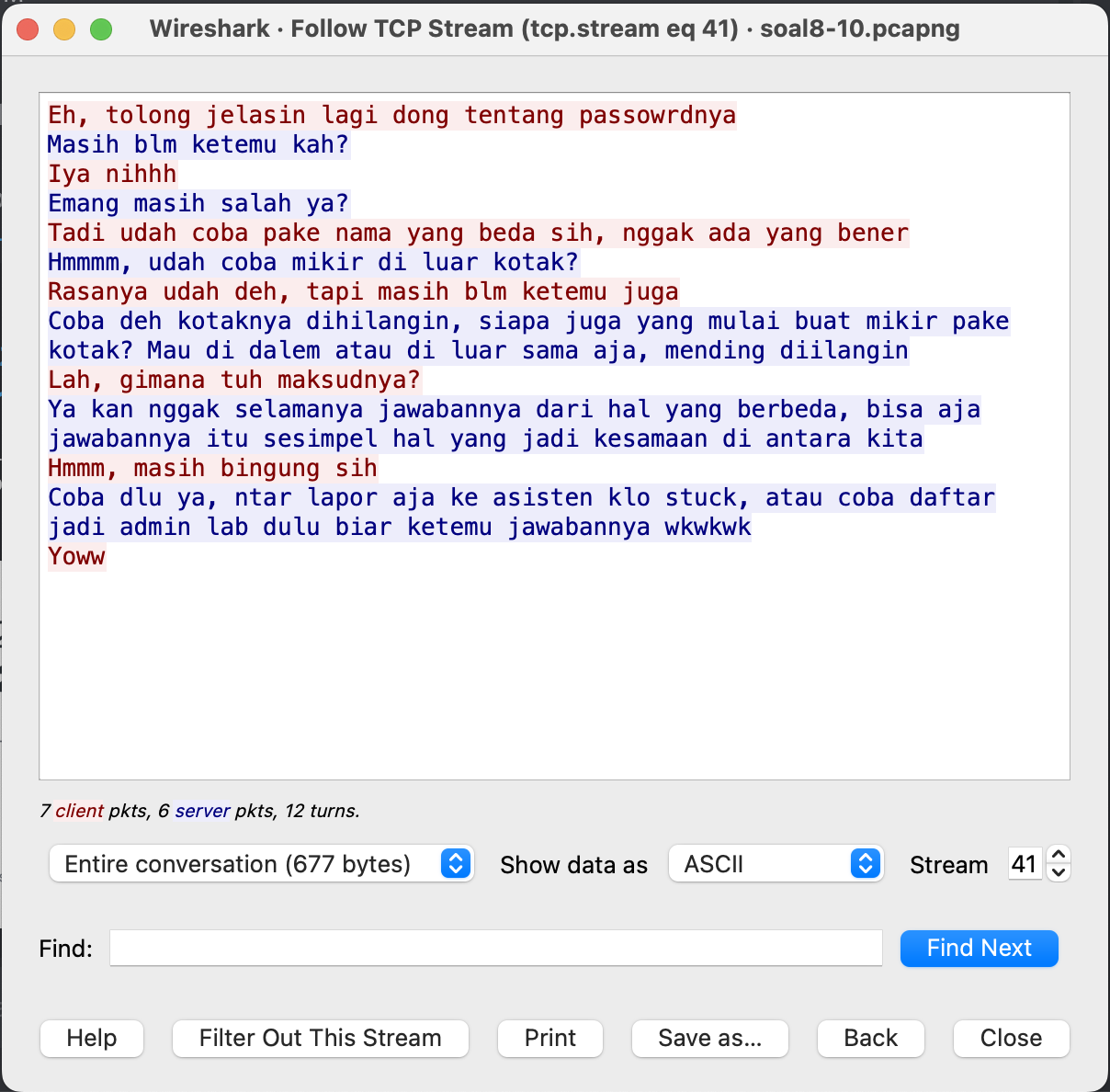The height and width of the screenshot is (1092, 1110).
Task: Select the line "Yoww" in the conversation
Action: tap(76, 556)
